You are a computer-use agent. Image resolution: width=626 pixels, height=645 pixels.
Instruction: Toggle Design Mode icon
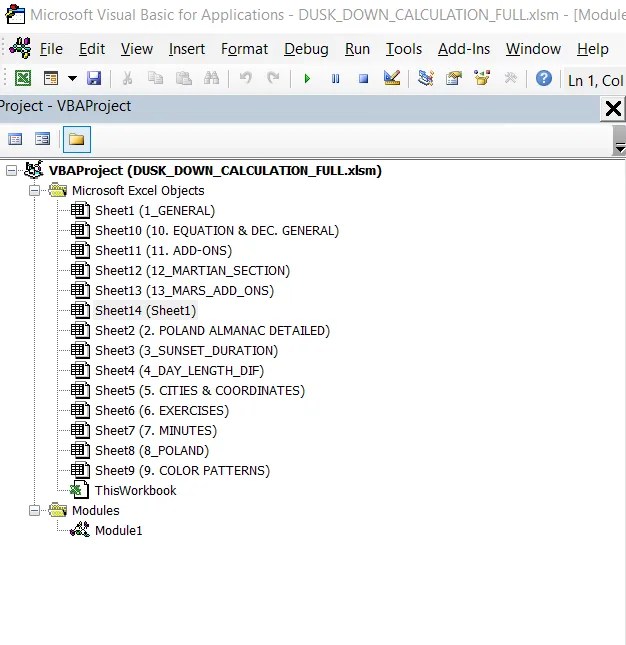(392, 78)
